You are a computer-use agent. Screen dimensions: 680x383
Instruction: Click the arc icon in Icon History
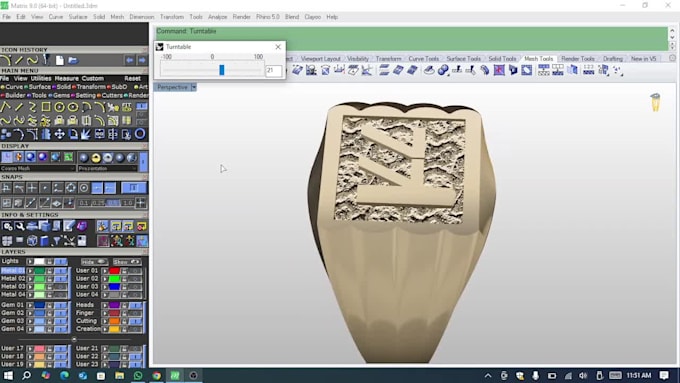(x=6, y=60)
